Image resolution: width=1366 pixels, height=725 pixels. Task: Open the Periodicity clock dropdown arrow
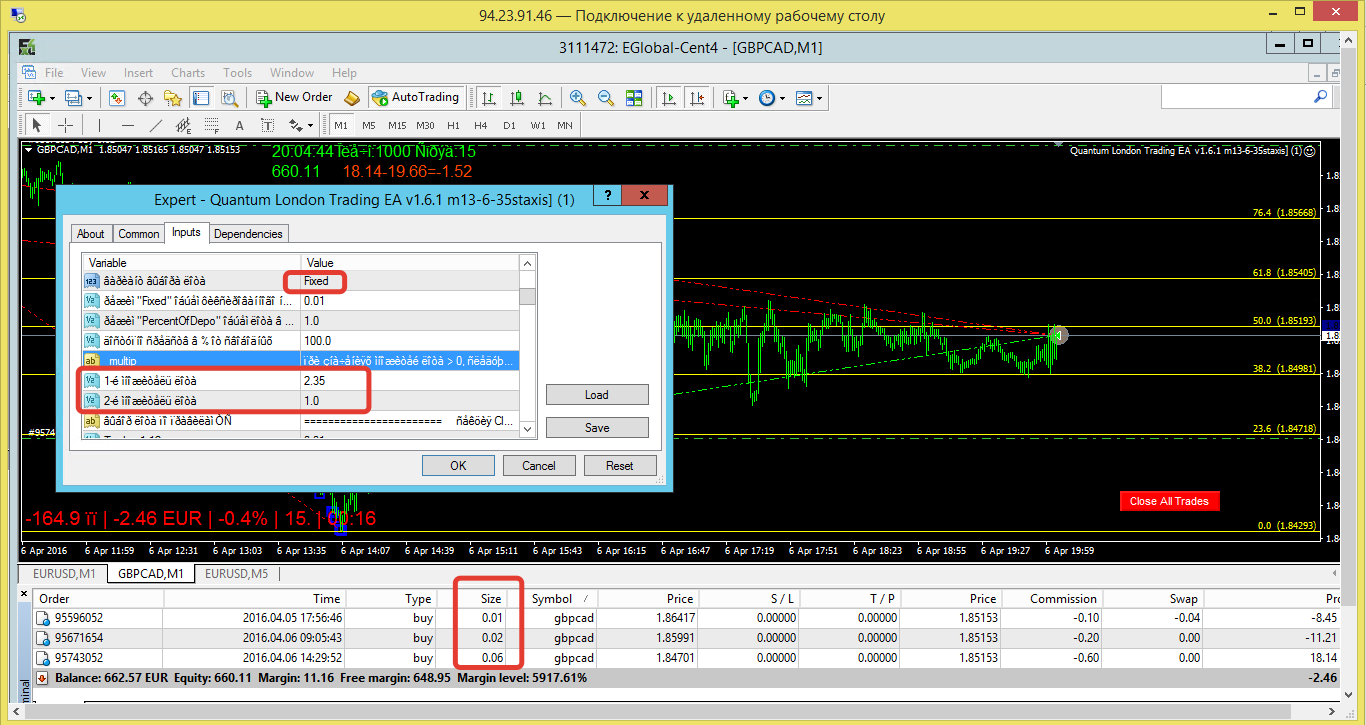(781, 98)
